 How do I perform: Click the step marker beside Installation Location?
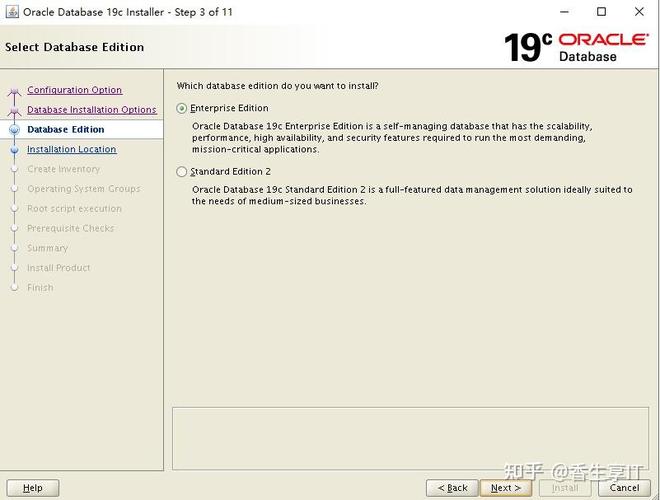[x=14, y=150]
